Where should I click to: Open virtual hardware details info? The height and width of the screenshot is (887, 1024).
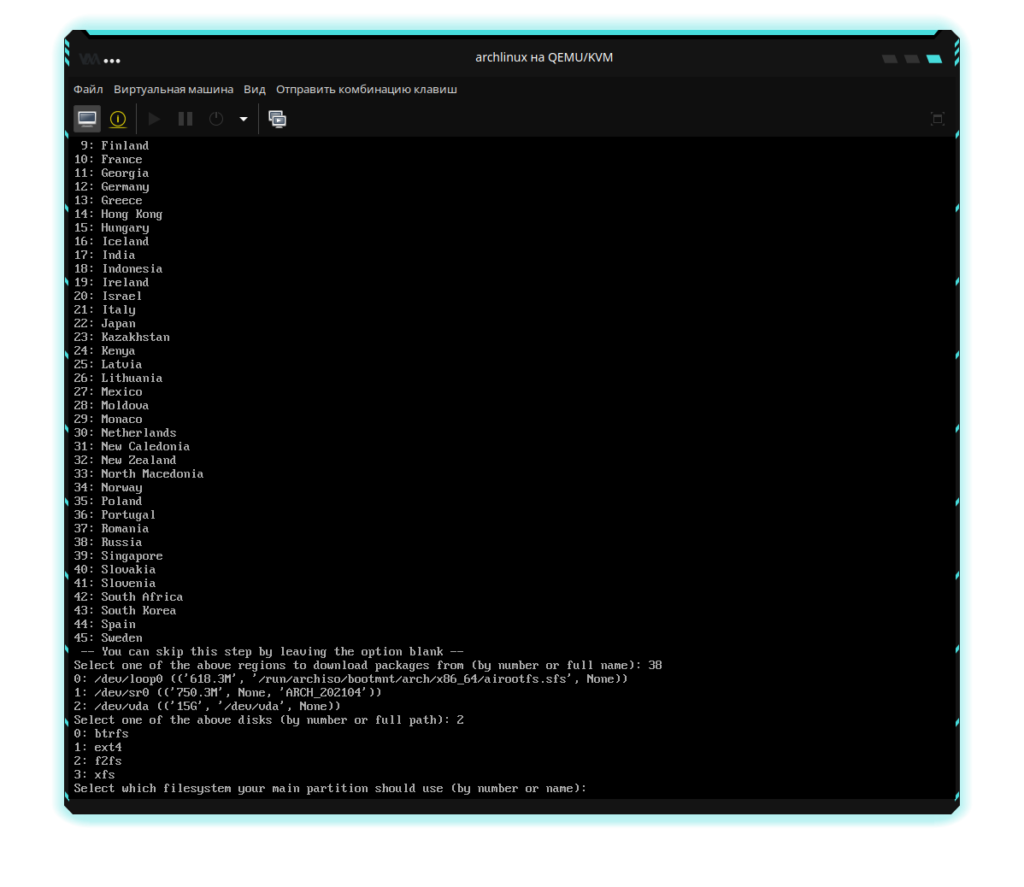pyautogui.click(x=118, y=119)
